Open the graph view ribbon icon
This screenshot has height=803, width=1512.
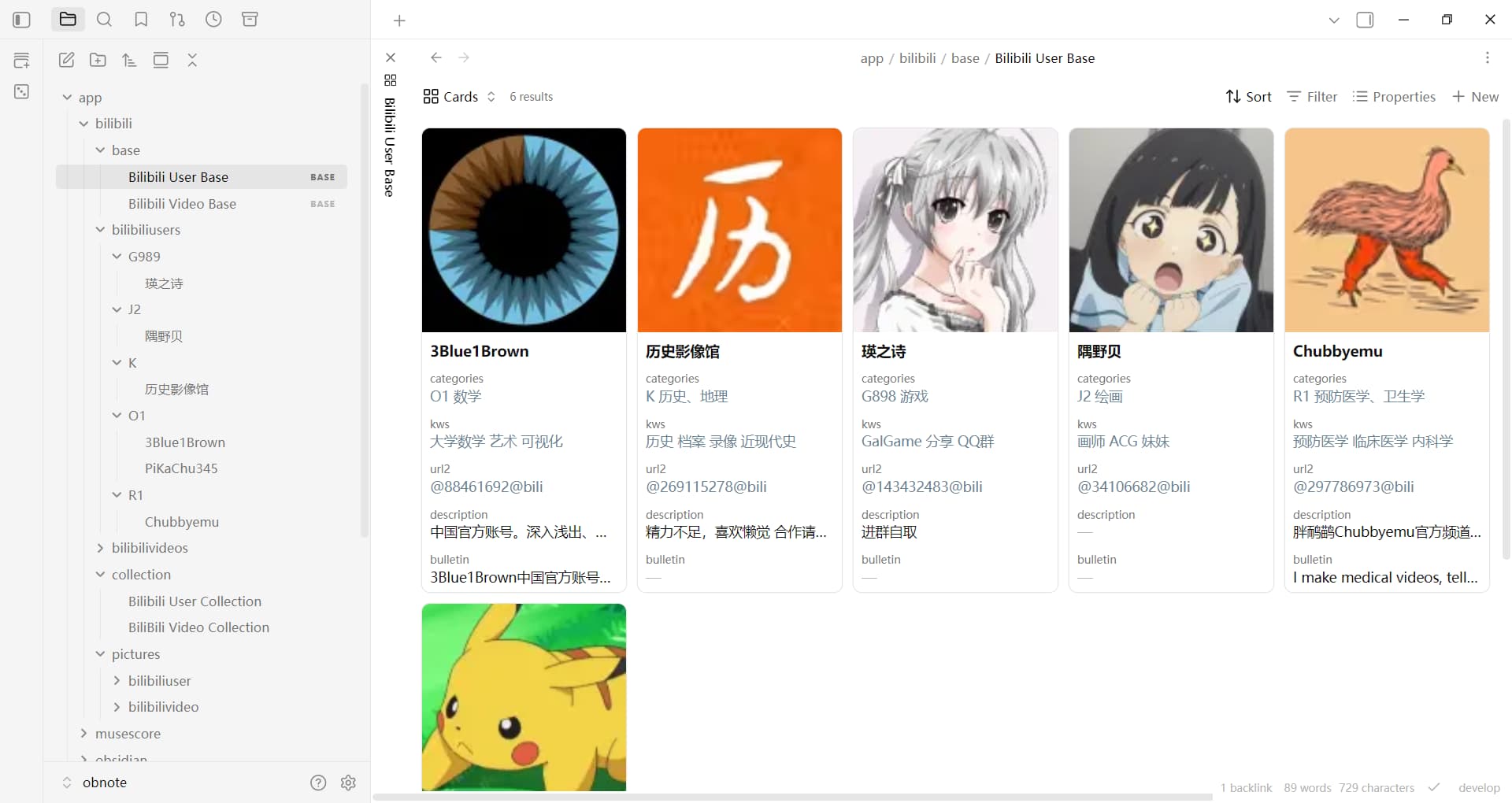click(21, 92)
